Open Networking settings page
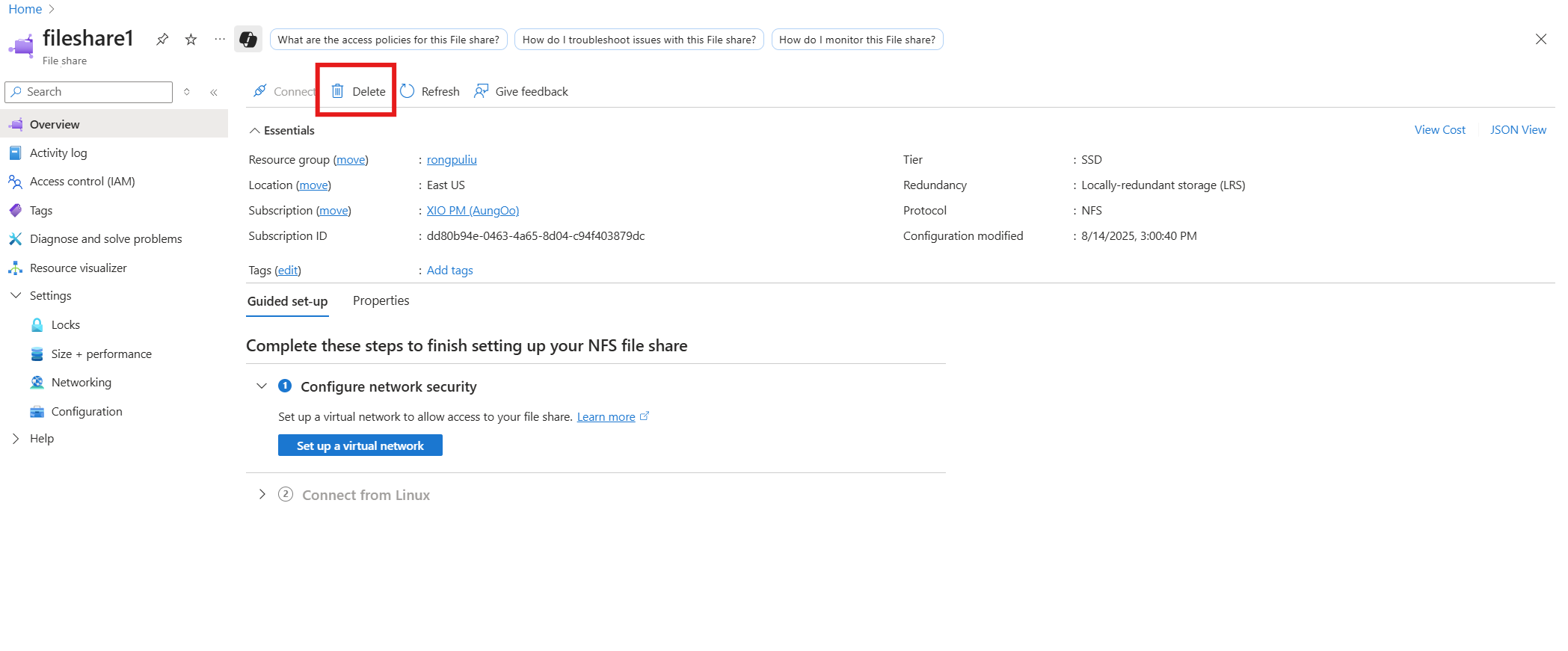1568x651 pixels. pyautogui.click(x=82, y=383)
